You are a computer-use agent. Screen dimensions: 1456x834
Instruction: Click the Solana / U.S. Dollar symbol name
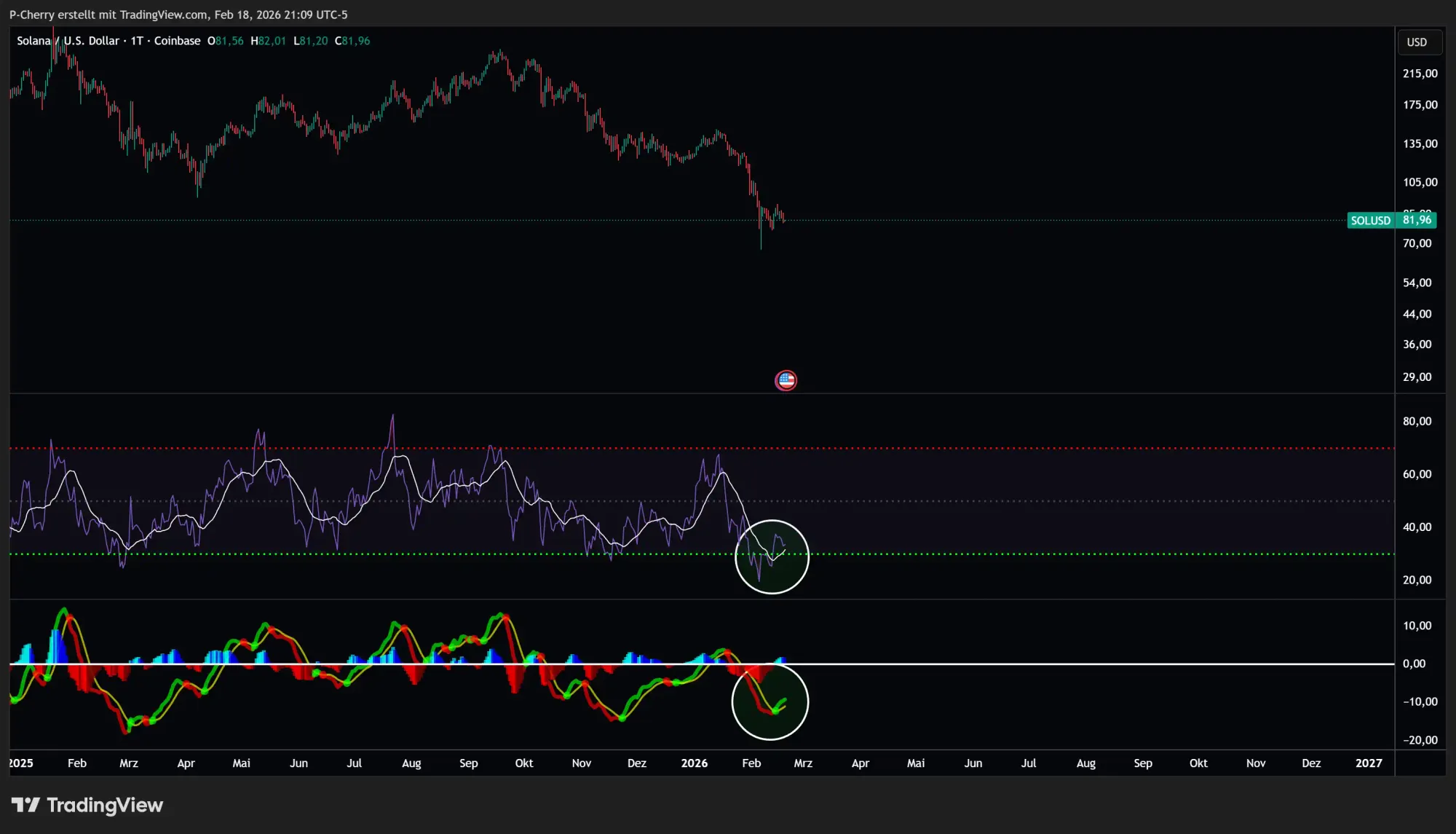click(69, 41)
